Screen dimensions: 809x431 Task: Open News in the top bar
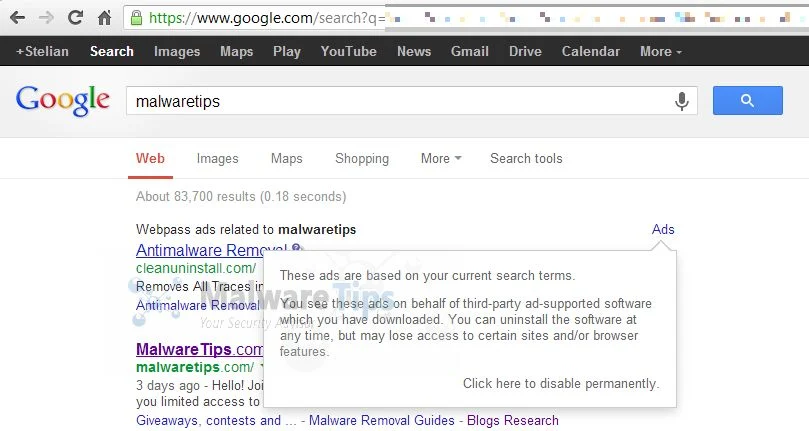414,51
